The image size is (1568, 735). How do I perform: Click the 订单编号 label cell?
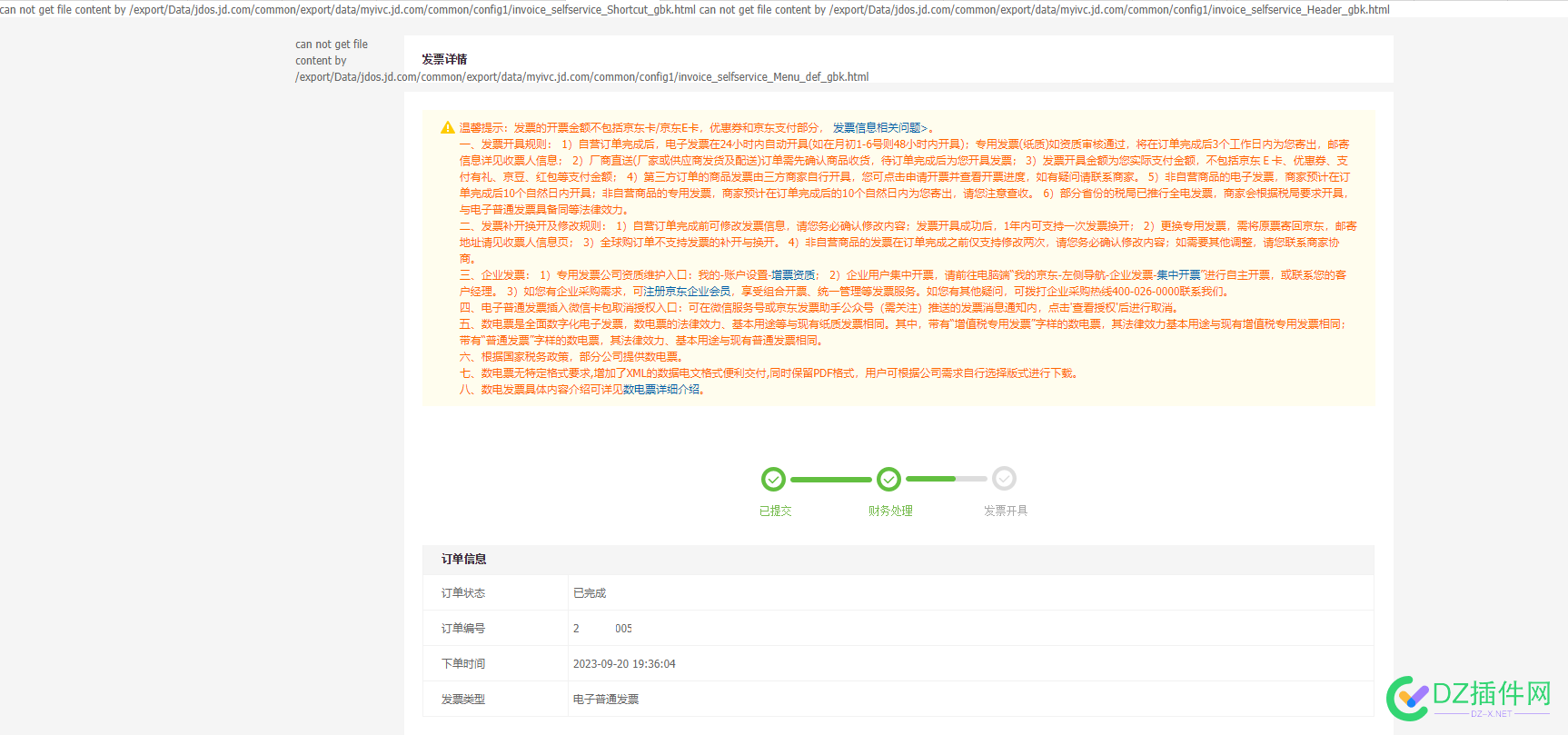click(x=496, y=628)
